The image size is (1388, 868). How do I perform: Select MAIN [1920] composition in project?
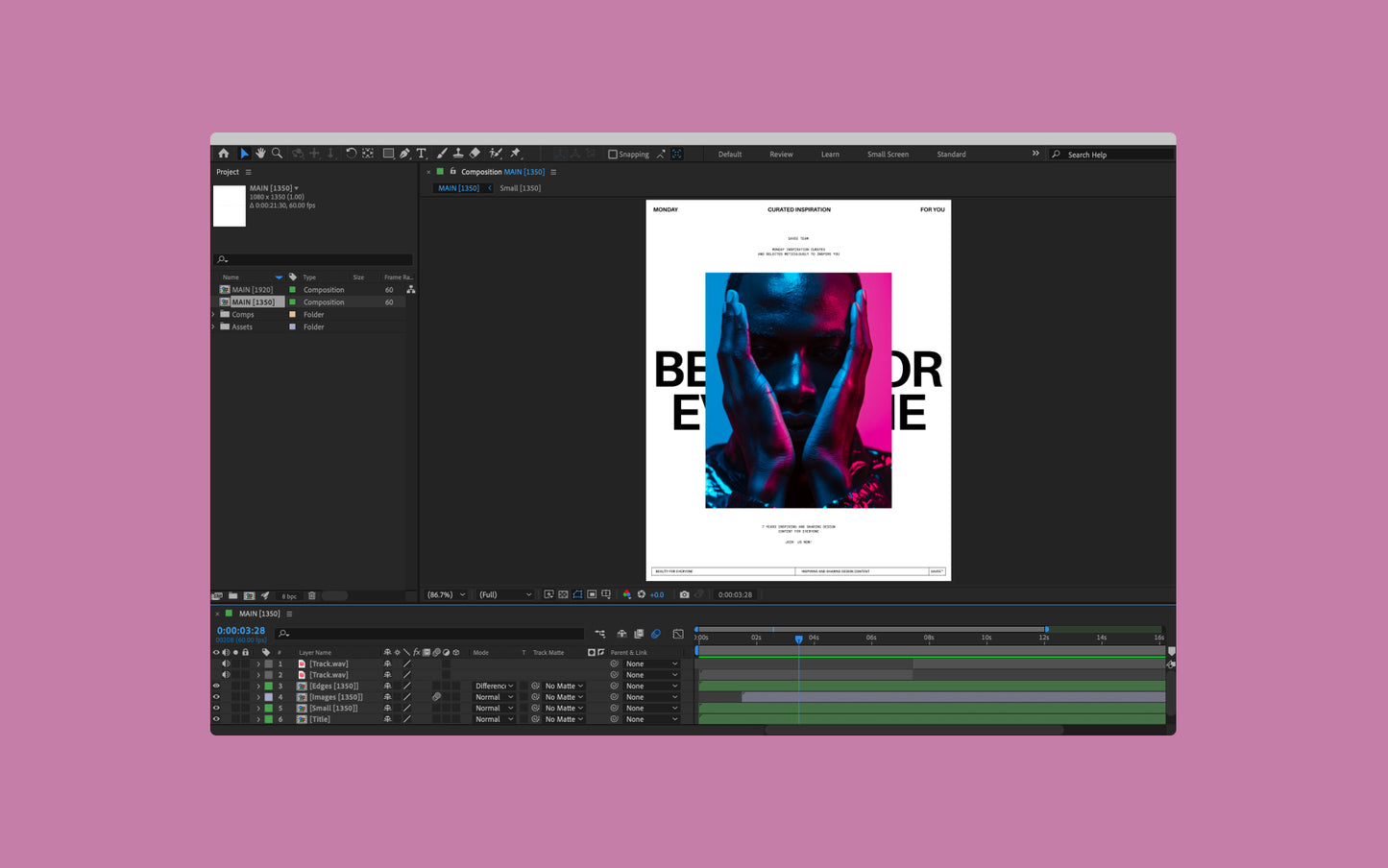tap(252, 289)
